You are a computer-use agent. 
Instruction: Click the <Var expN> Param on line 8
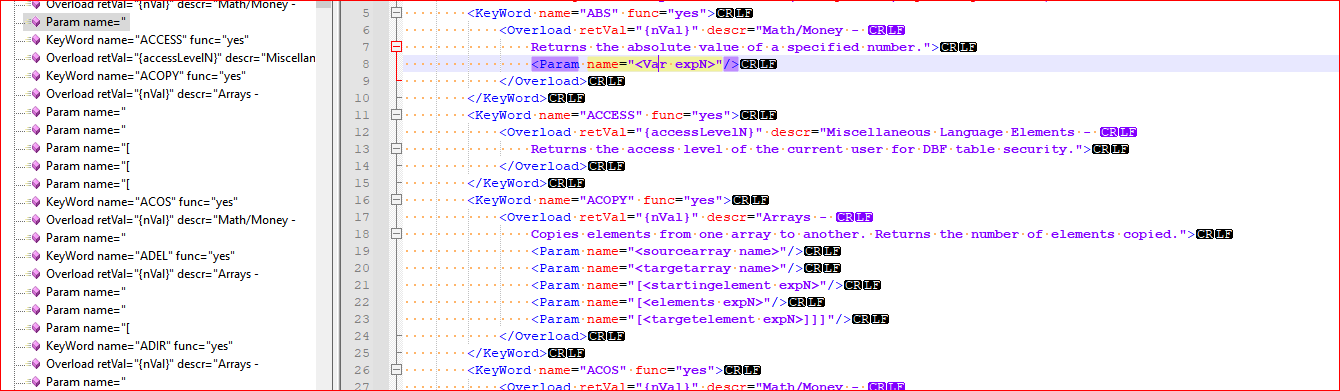(635, 64)
